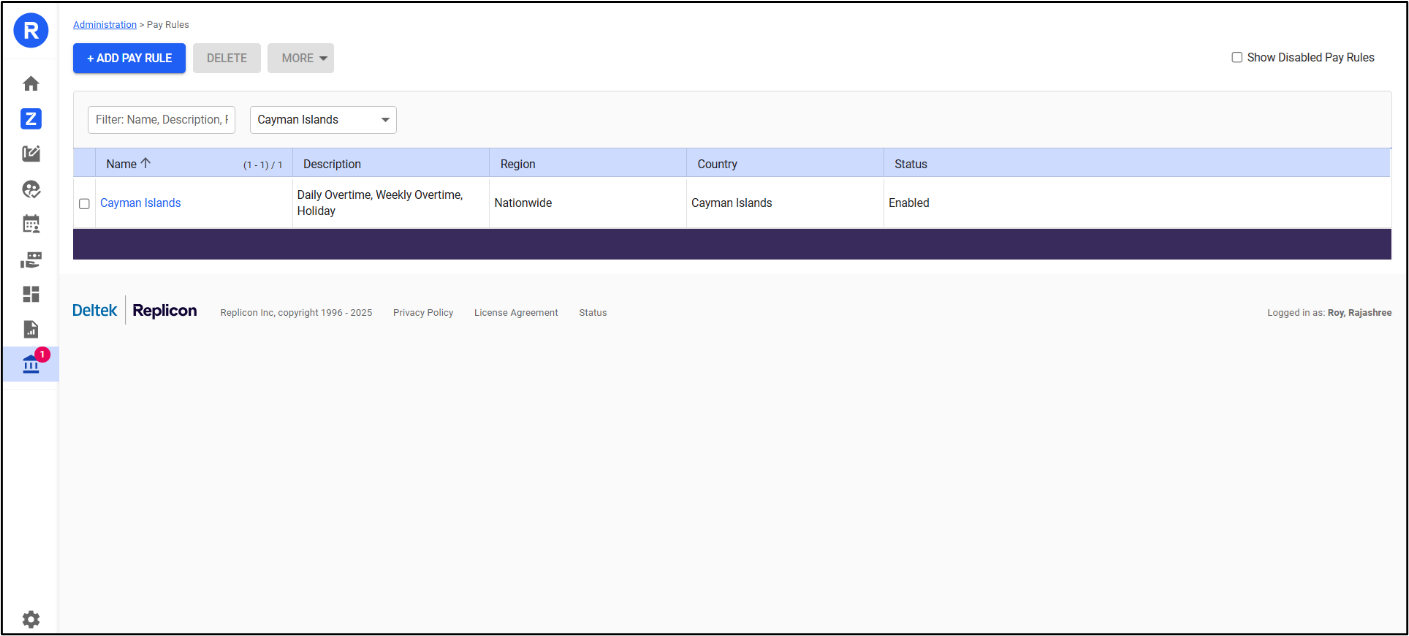Screen dimensions: 1409x636
Task: Click the filter name description input field
Action: coord(161,120)
